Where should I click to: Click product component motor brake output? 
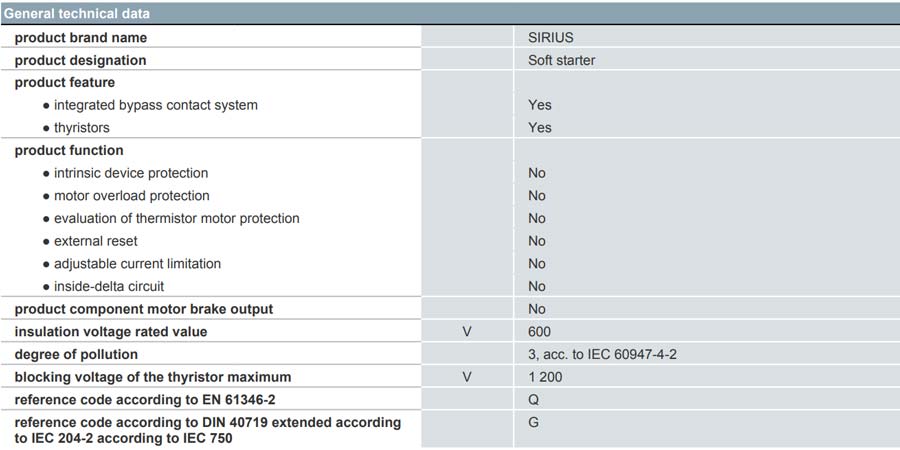click(143, 309)
